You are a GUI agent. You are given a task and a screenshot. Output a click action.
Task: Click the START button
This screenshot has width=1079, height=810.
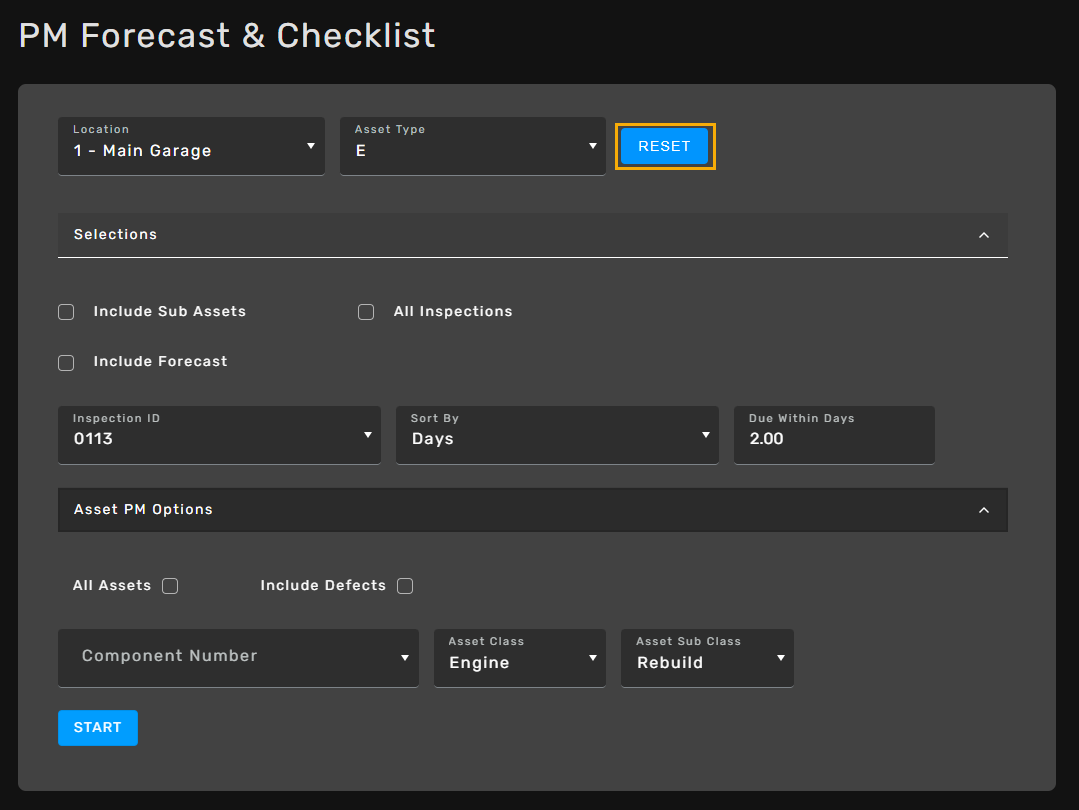tap(98, 728)
